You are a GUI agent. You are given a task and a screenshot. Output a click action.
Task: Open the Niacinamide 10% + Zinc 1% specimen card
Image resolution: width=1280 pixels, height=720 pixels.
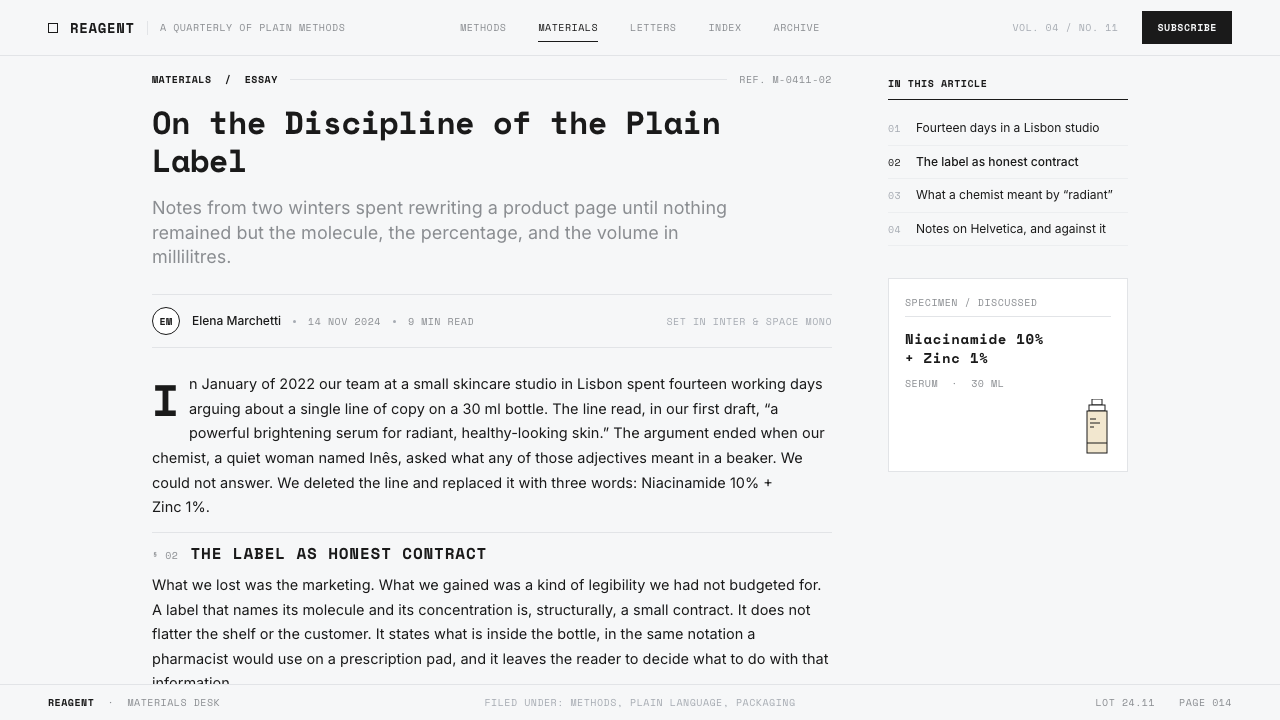[x=1008, y=375]
